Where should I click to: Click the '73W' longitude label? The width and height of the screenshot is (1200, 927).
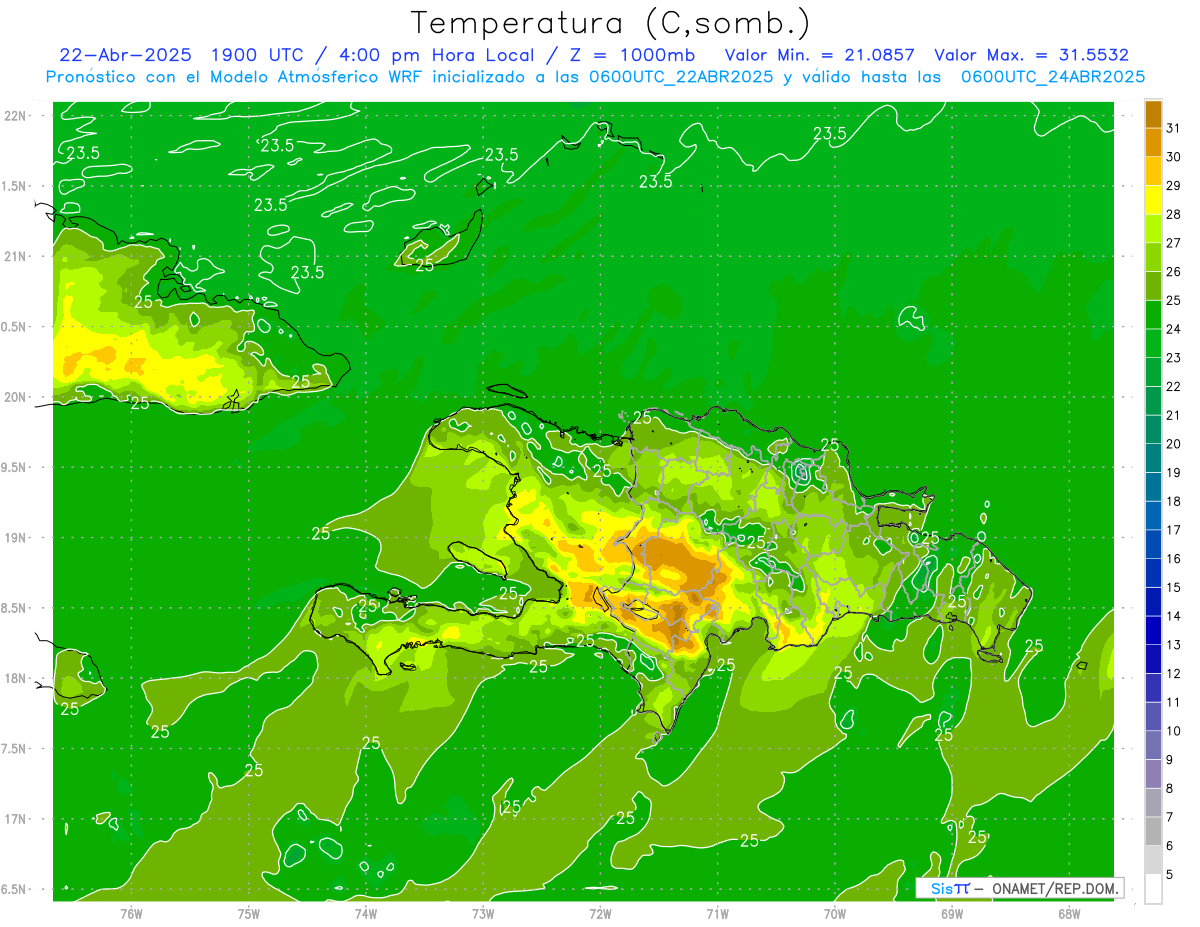pos(483,912)
